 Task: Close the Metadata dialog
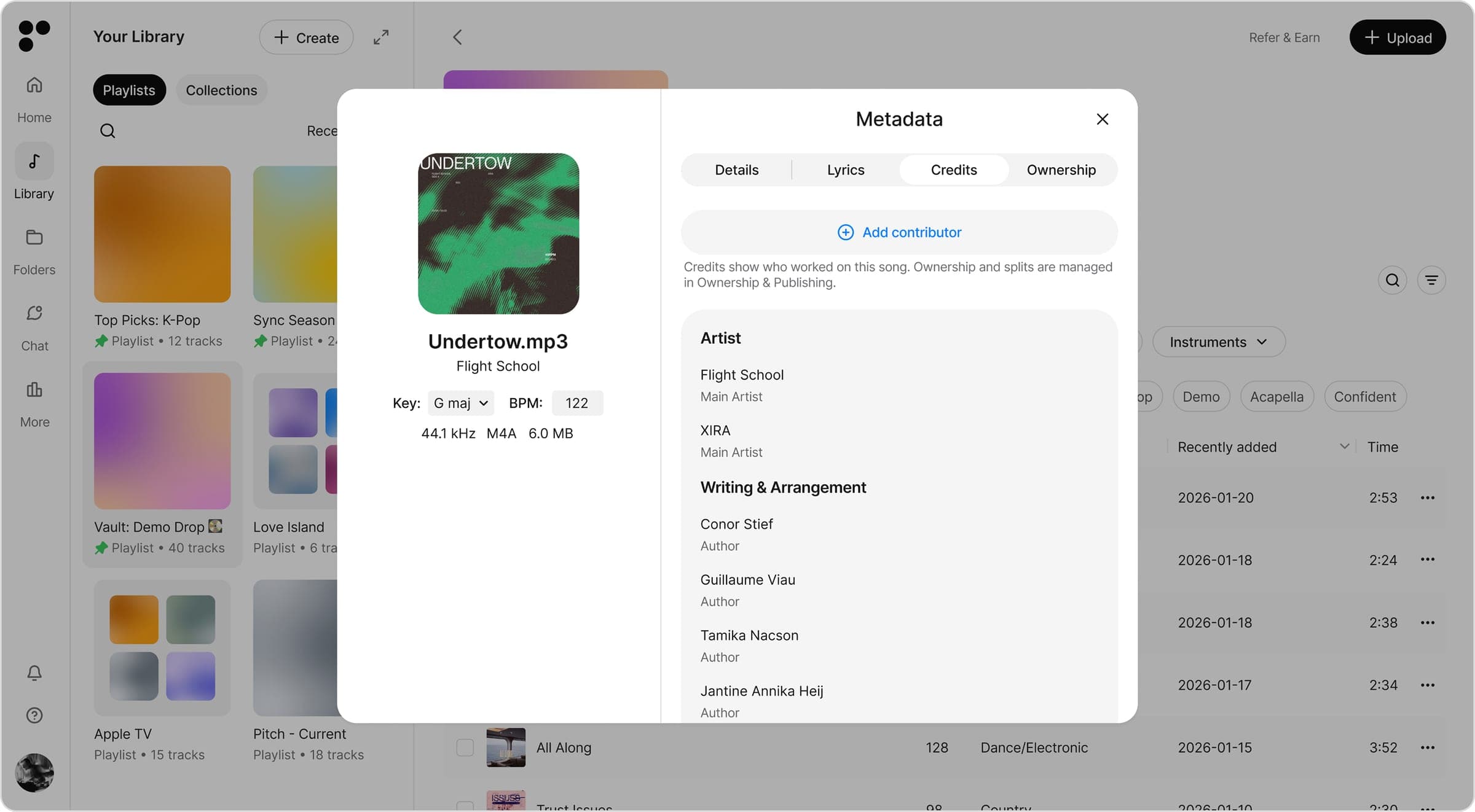[1103, 119]
